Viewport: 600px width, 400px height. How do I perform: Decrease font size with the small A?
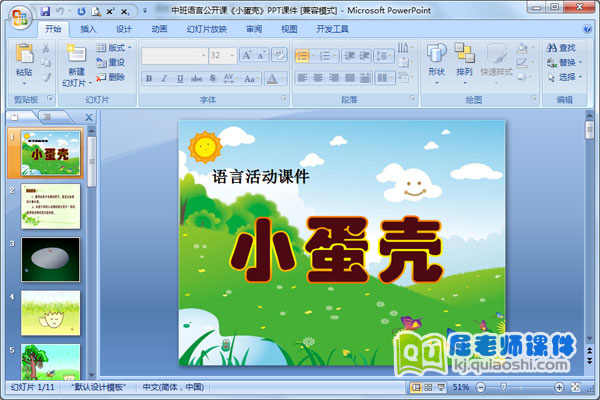(x=262, y=56)
